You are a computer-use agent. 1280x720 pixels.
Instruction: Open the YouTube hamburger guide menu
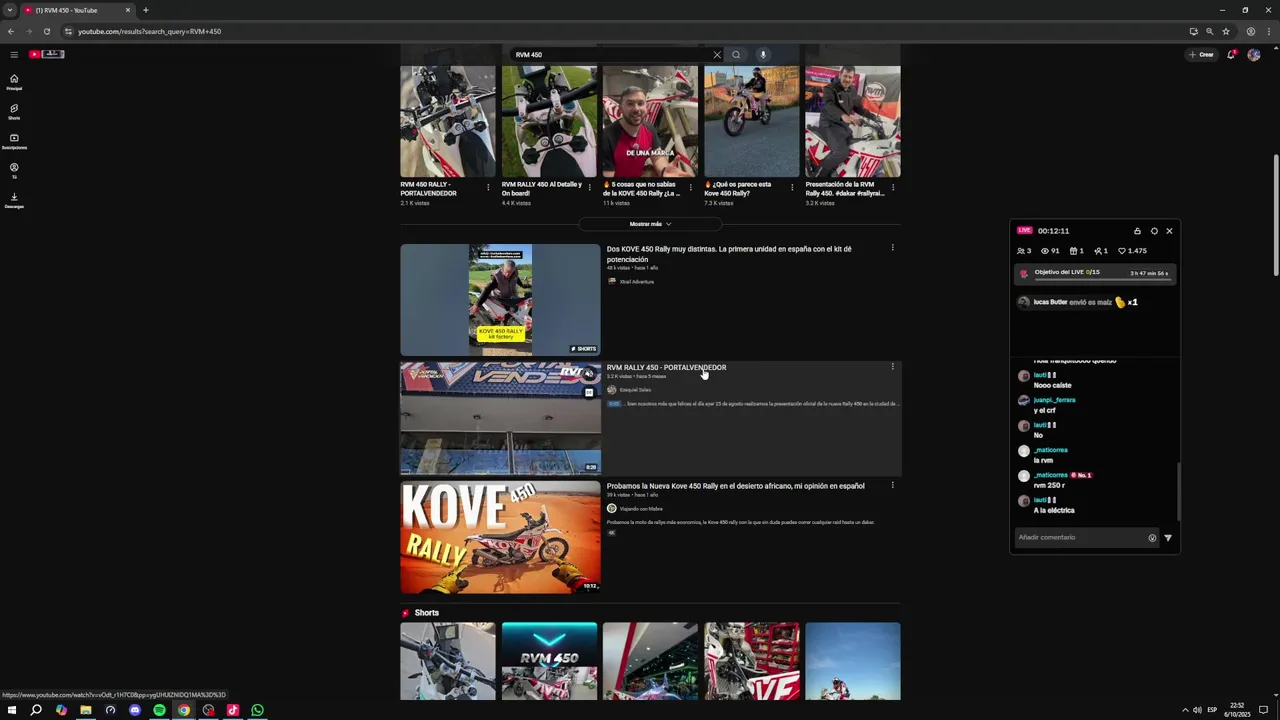pos(14,55)
